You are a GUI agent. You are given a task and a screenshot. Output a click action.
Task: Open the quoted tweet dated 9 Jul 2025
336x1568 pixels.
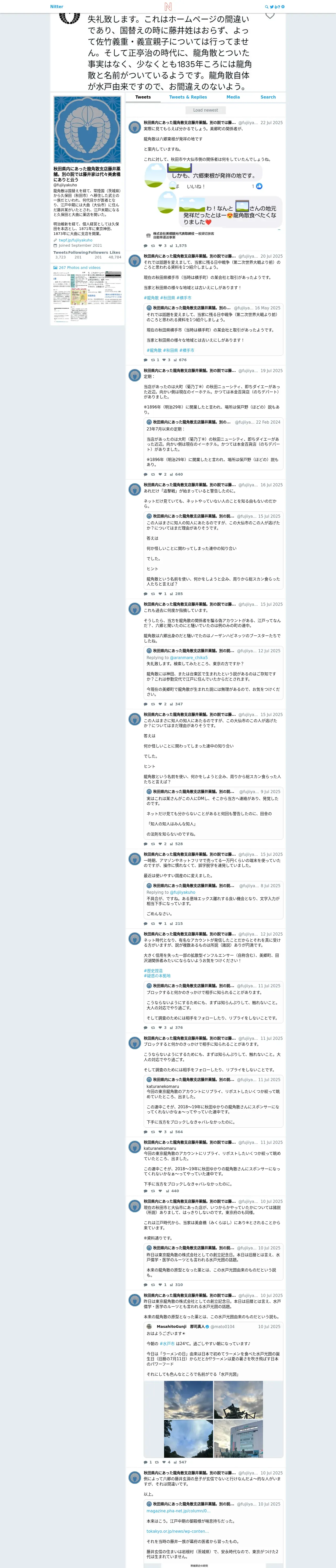214,813
